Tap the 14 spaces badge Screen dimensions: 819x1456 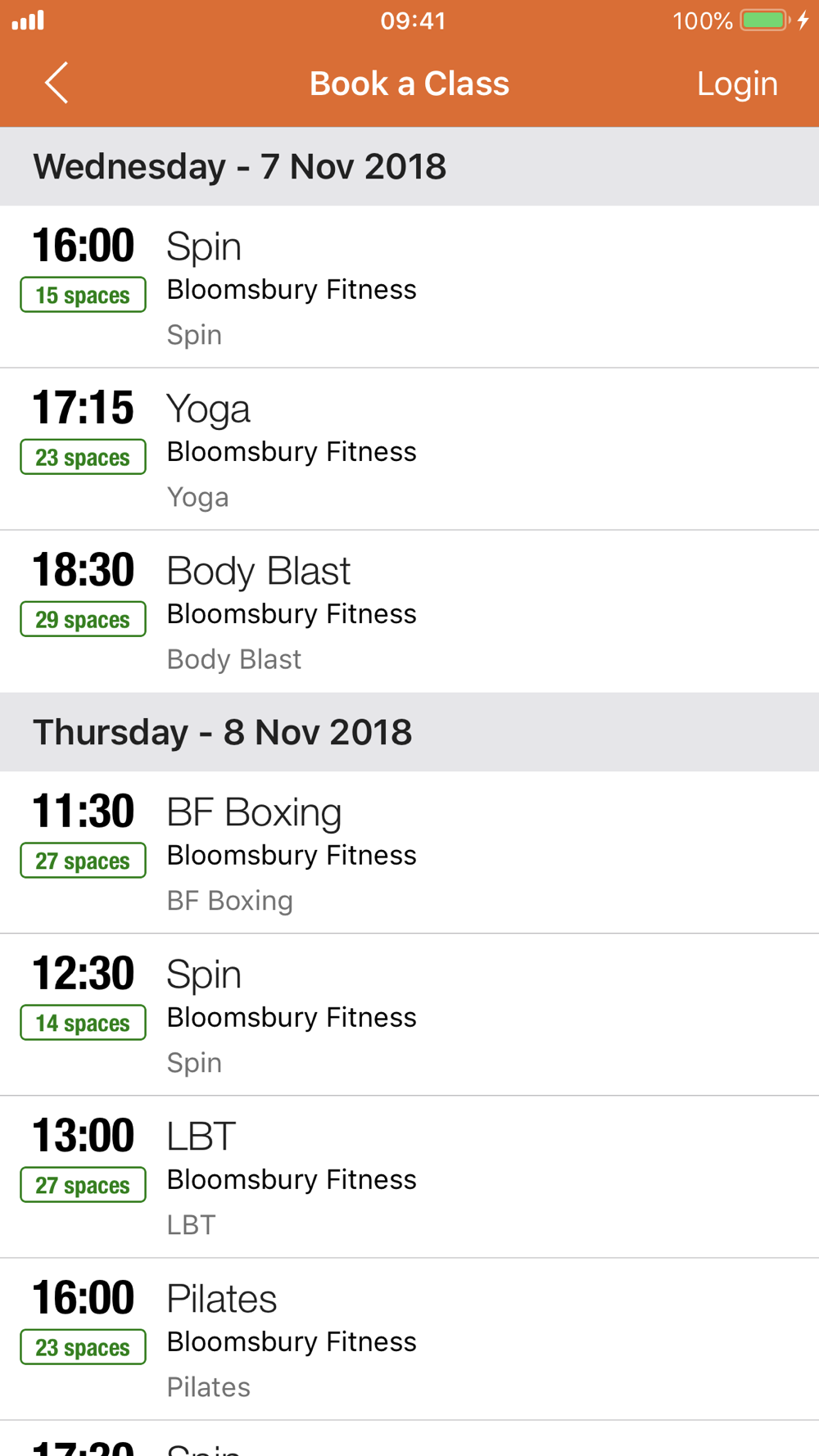point(83,1023)
